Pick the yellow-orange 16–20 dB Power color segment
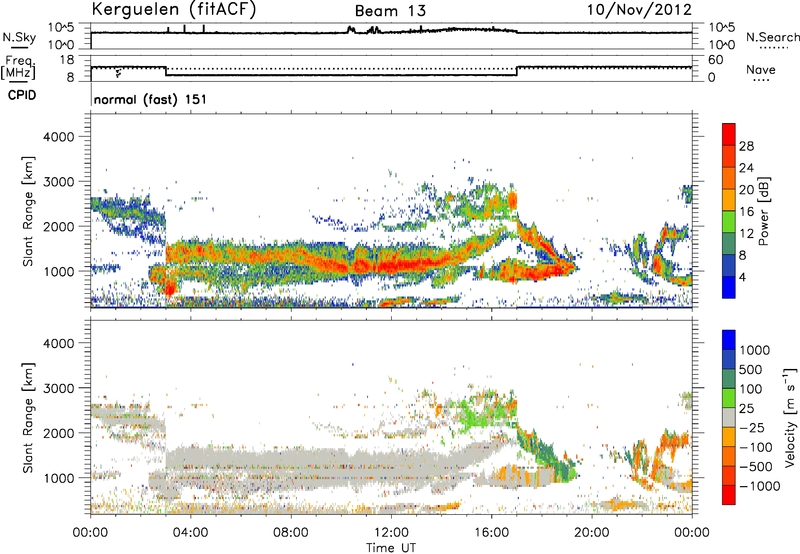The width and height of the screenshot is (800, 554). (x=729, y=200)
